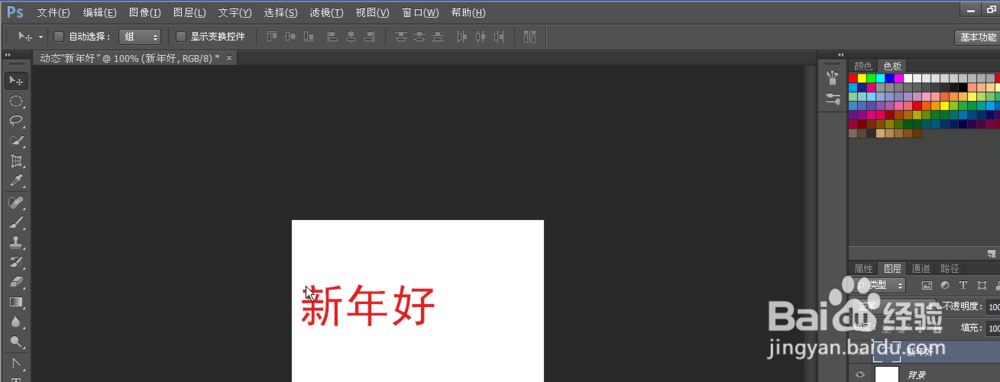
Task: Select the Brush tool
Action: coord(17,223)
